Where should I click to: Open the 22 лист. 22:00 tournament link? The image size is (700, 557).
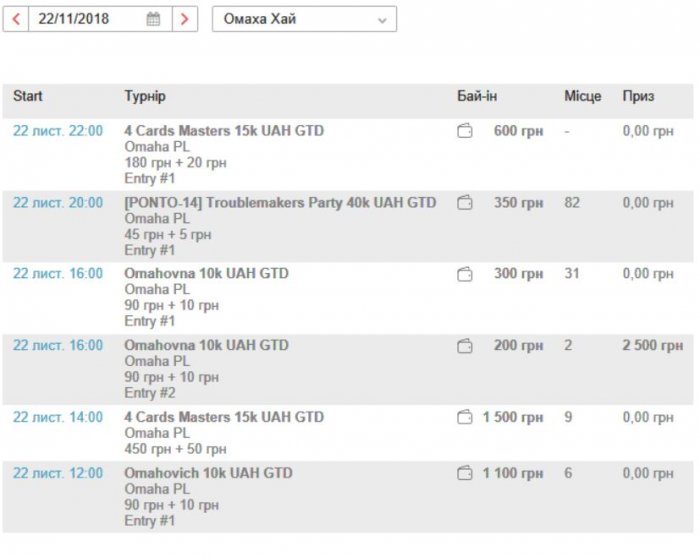point(57,131)
